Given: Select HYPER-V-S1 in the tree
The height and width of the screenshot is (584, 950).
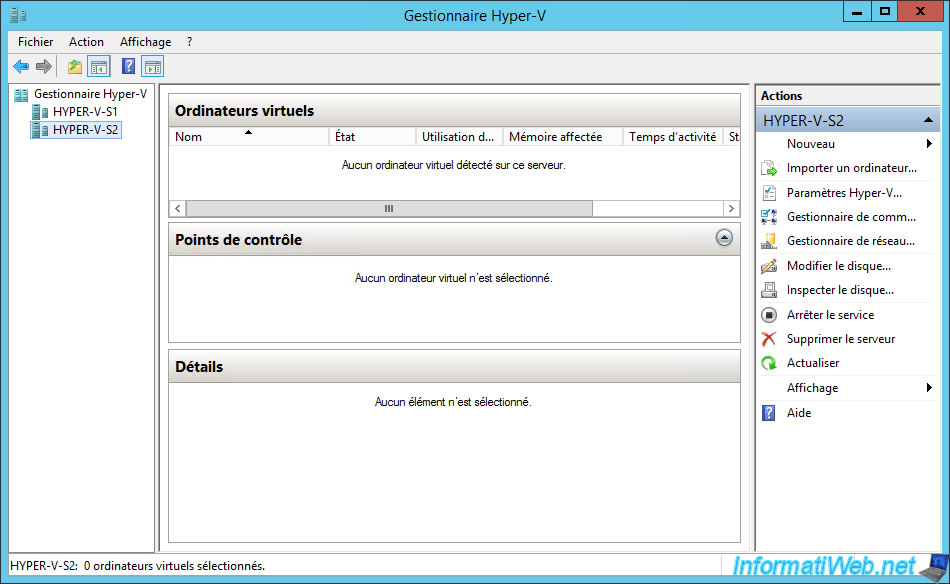Looking at the screenshot, I should (85, 111).
